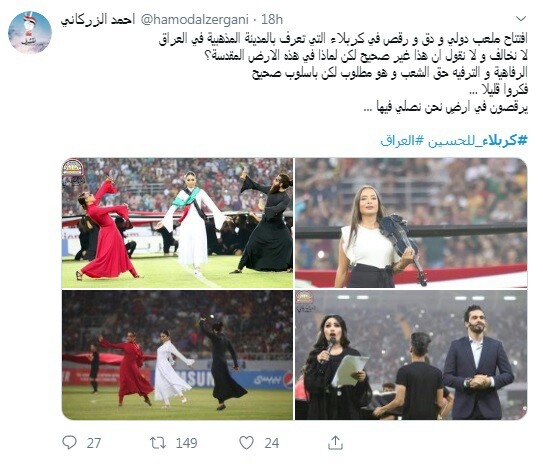Open the photo of the woman singing with a microphone
This screenshot has height=466, width=543.
(x=411, y=355)
